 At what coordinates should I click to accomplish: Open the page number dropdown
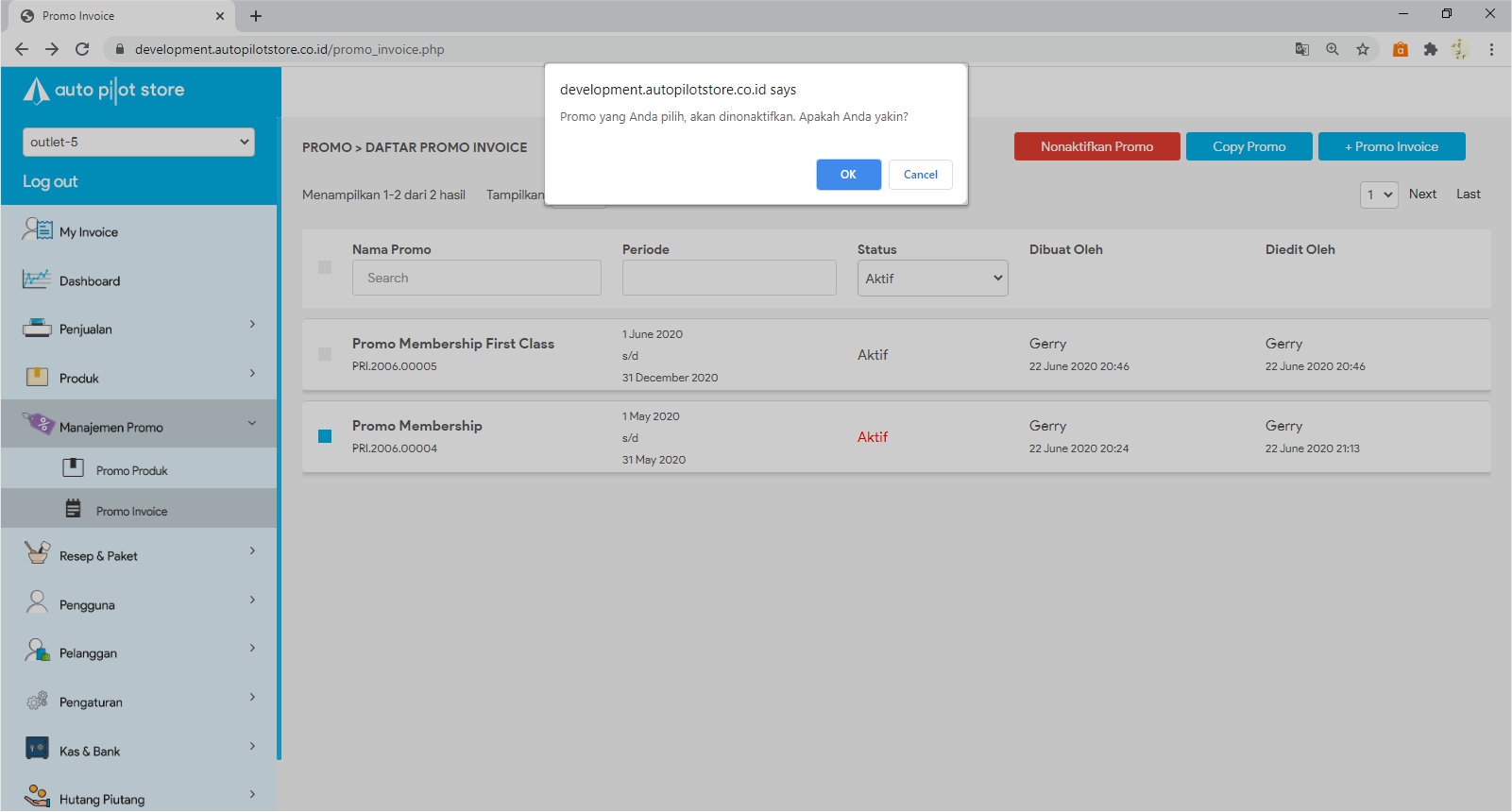(1379, 195)
